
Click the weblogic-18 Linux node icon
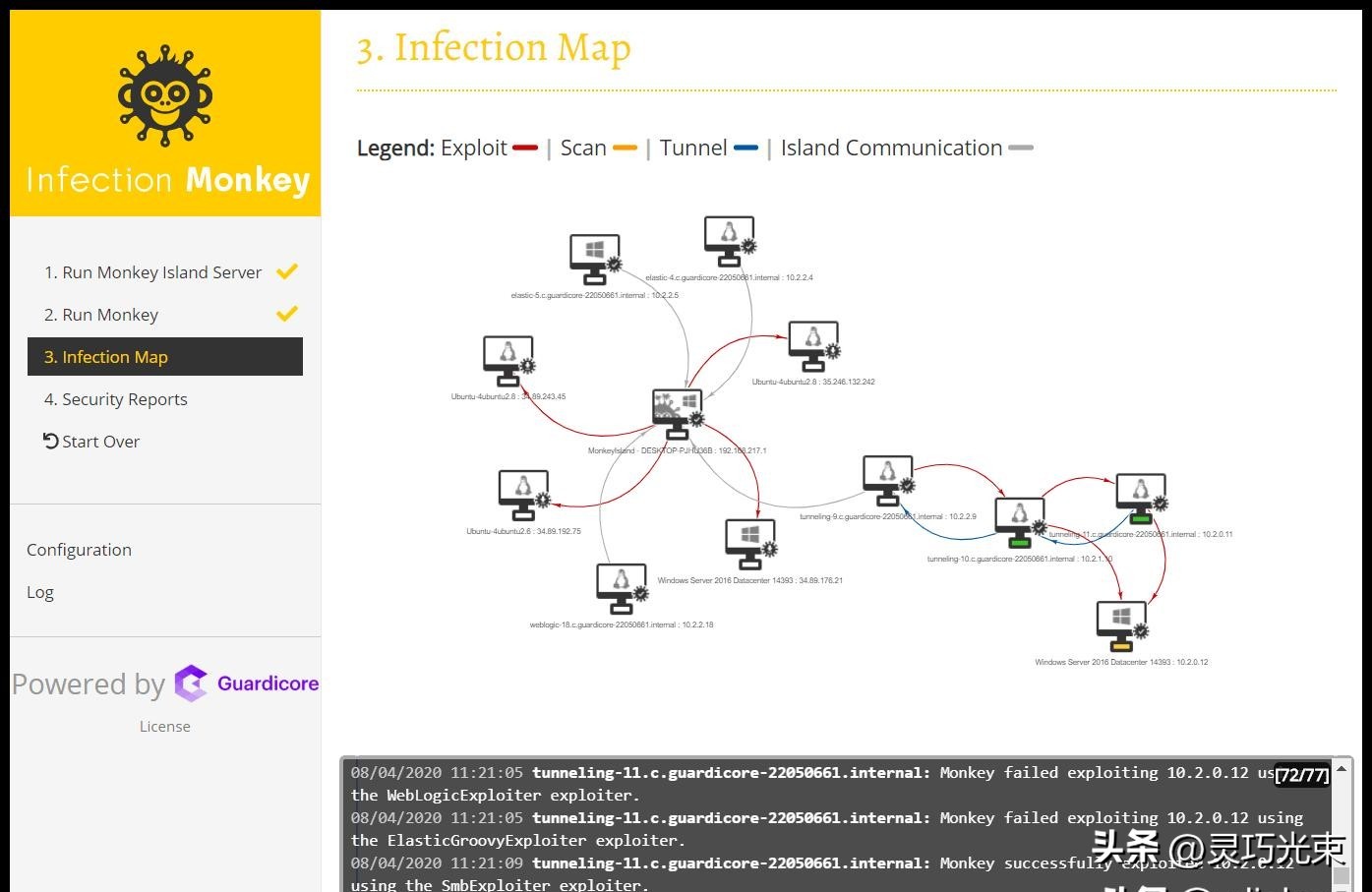tap(622, 588)
